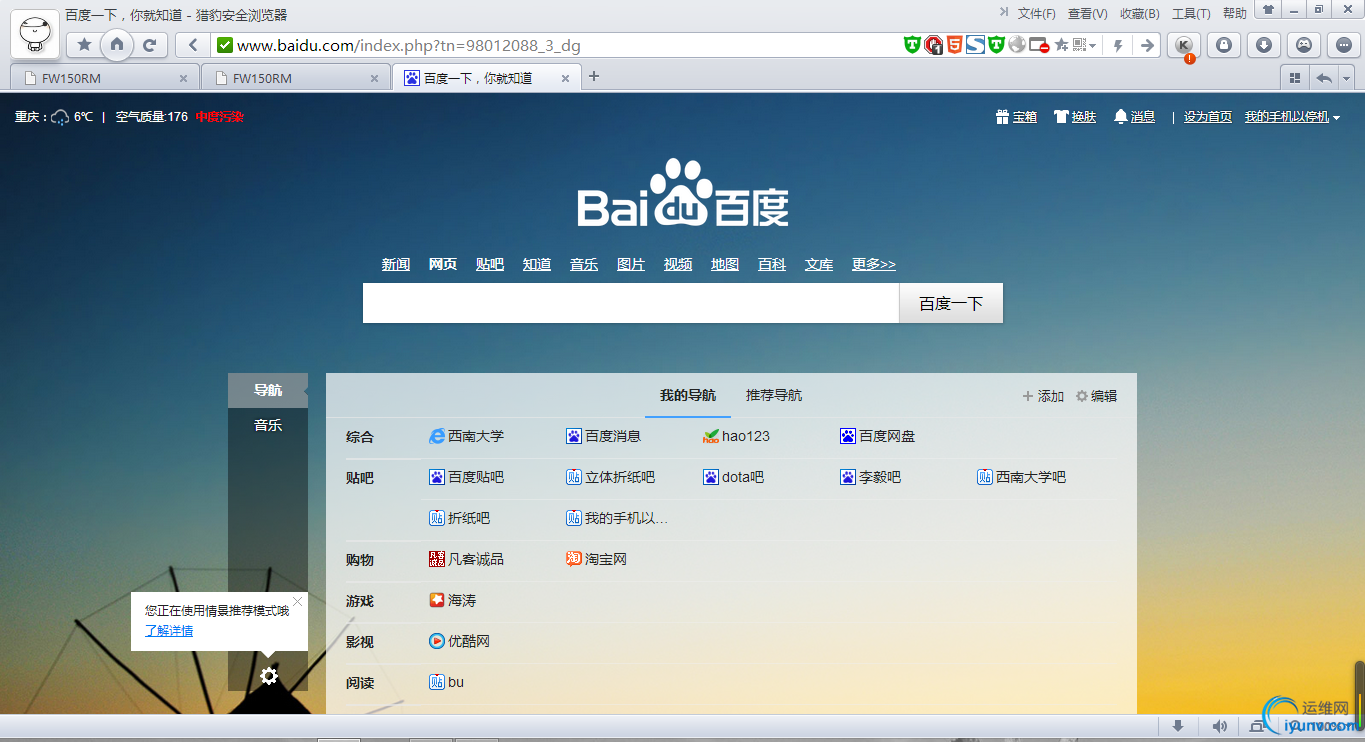Open the 新闻 link
Screen dimensions: 1365x742
tap(396, 264)
